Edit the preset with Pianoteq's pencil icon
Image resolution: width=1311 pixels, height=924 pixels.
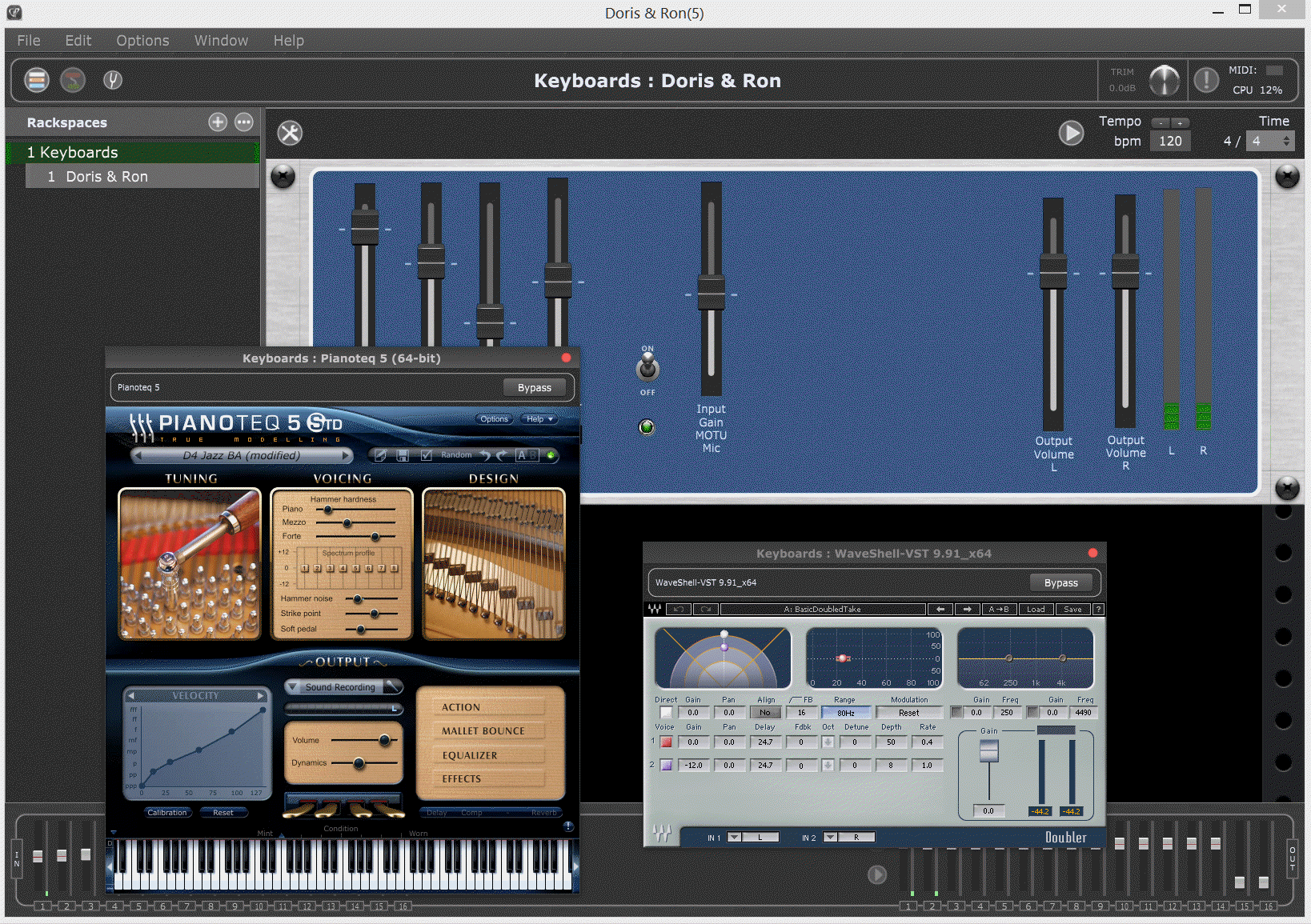(x=381, y=454)
